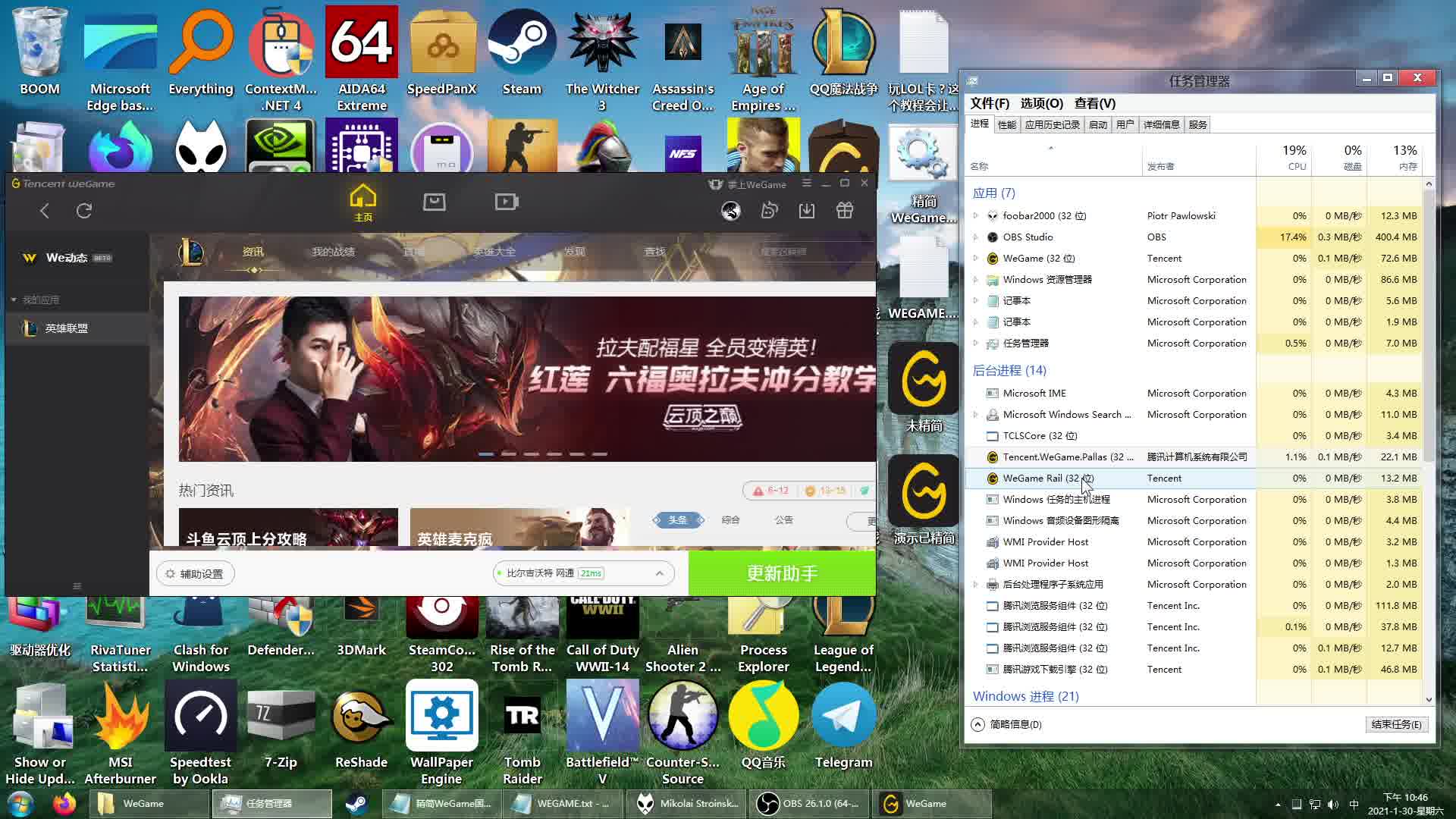The width and height of the screenshot is (1456, 819).
Task: Expand 后台处理程序子系统应用 row
Action: (976, 585)
